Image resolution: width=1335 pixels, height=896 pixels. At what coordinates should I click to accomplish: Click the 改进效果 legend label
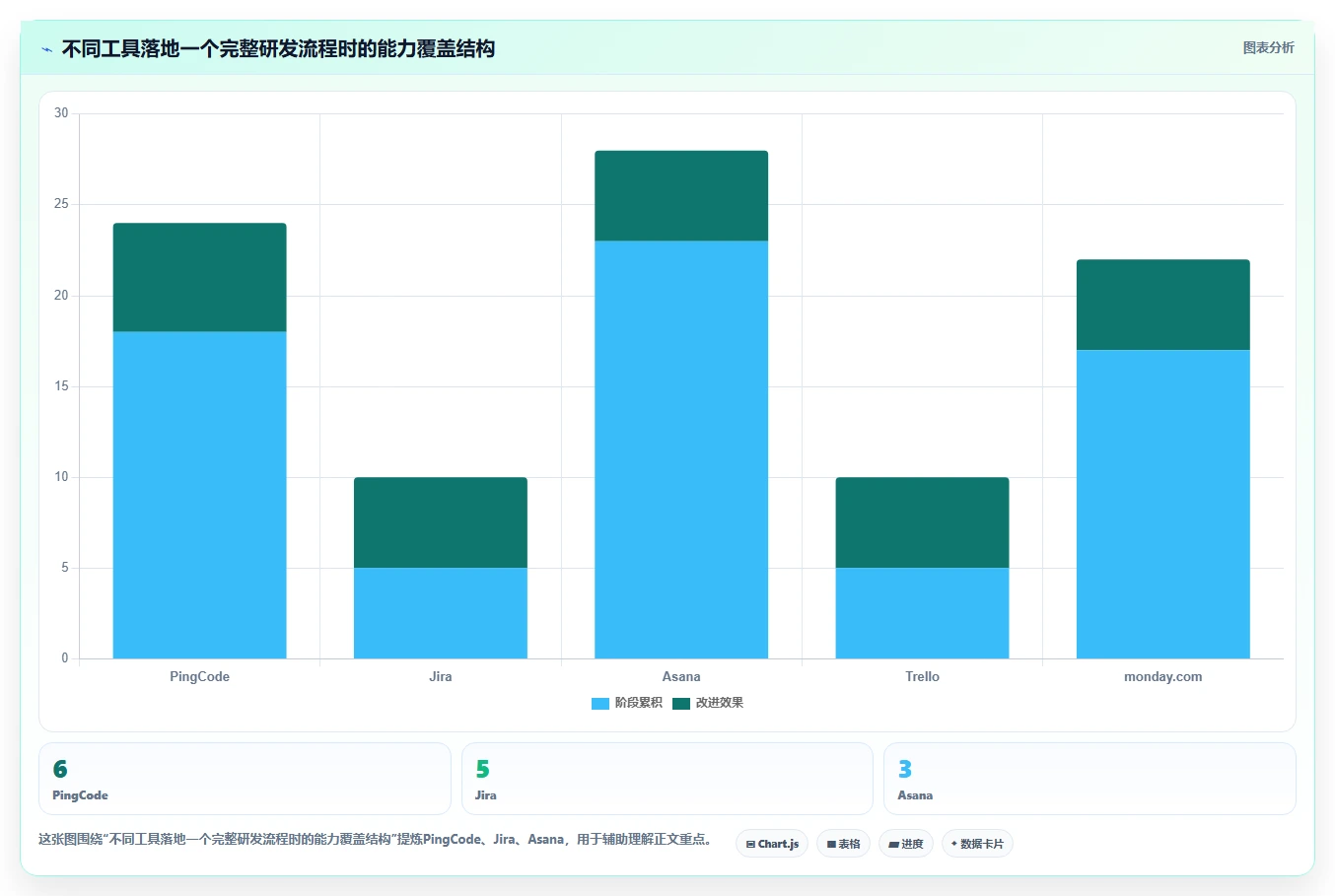pyautogui.click(x=720, y=703)
